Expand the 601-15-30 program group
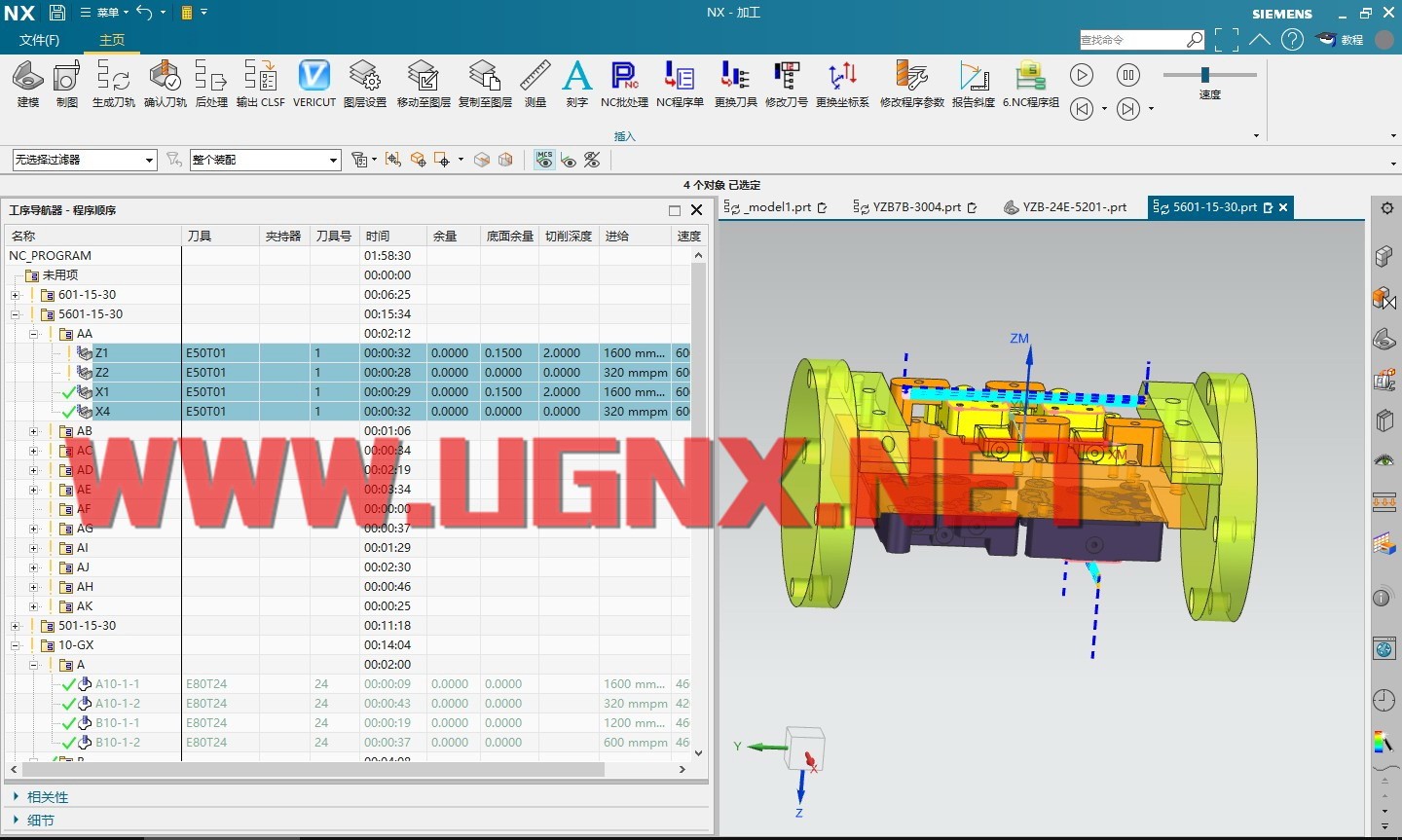 (x=16, y=295)
